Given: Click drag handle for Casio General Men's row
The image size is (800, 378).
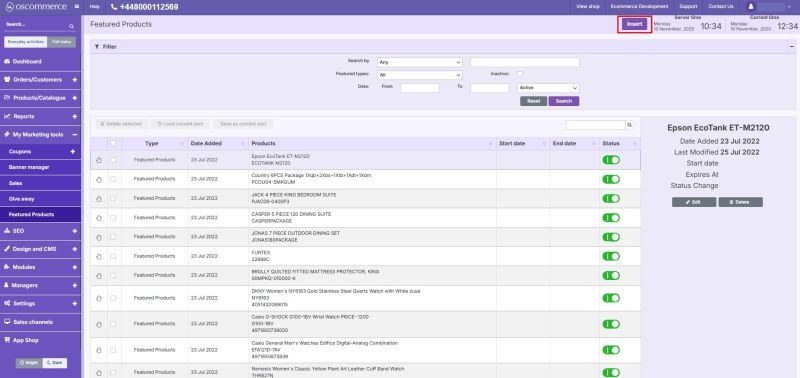Looking at the screenshot, I should [98, 350].
